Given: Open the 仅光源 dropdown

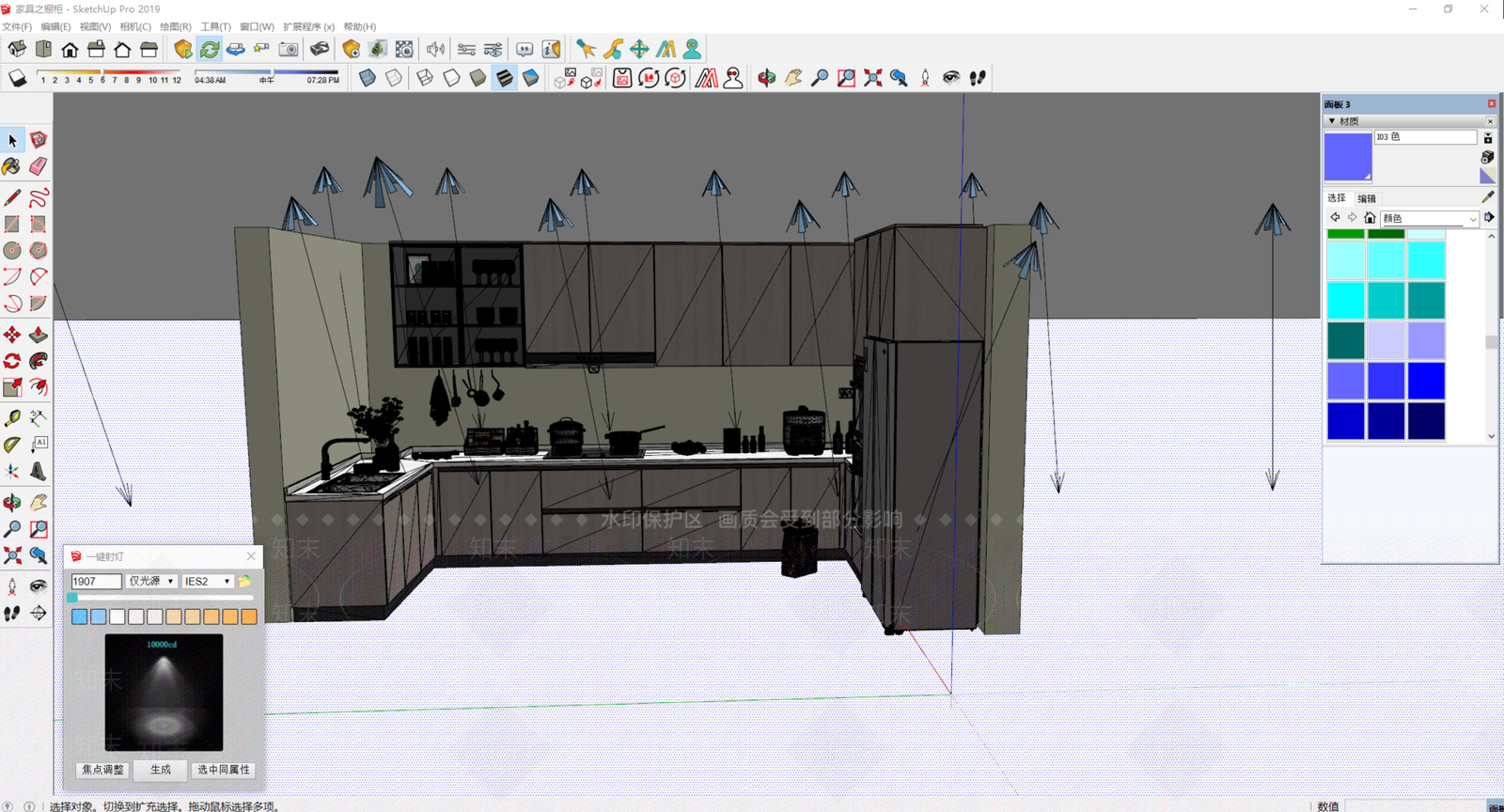Looking at the screenshot, I should 151,582.
